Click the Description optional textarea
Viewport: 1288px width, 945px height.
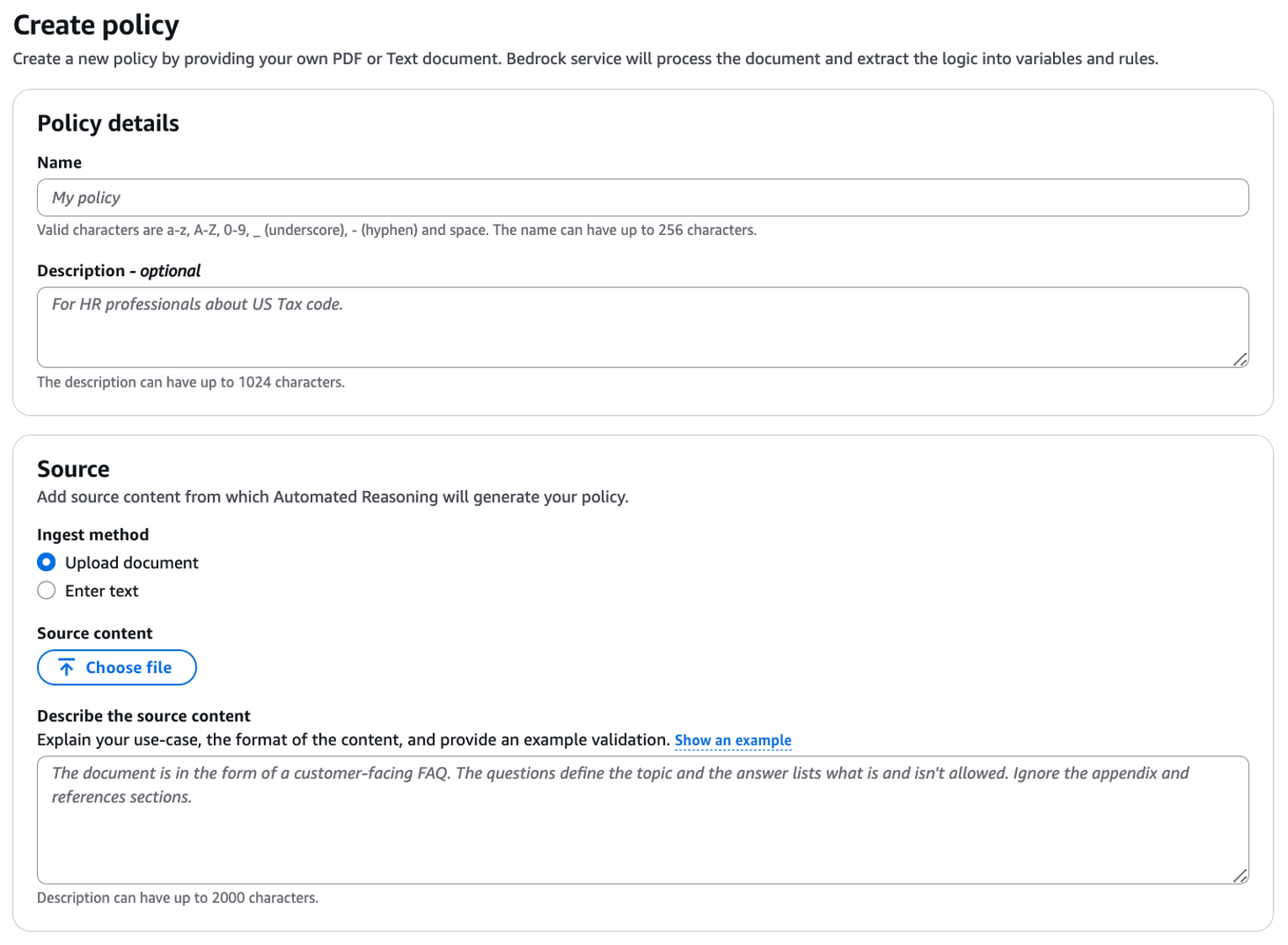642,327
